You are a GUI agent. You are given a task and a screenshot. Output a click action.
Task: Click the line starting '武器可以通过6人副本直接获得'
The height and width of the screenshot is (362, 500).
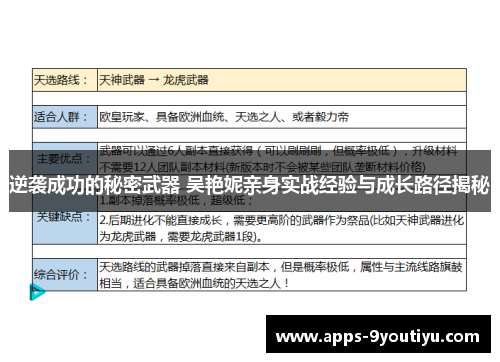pyautogui.click(x=278, y=151)
